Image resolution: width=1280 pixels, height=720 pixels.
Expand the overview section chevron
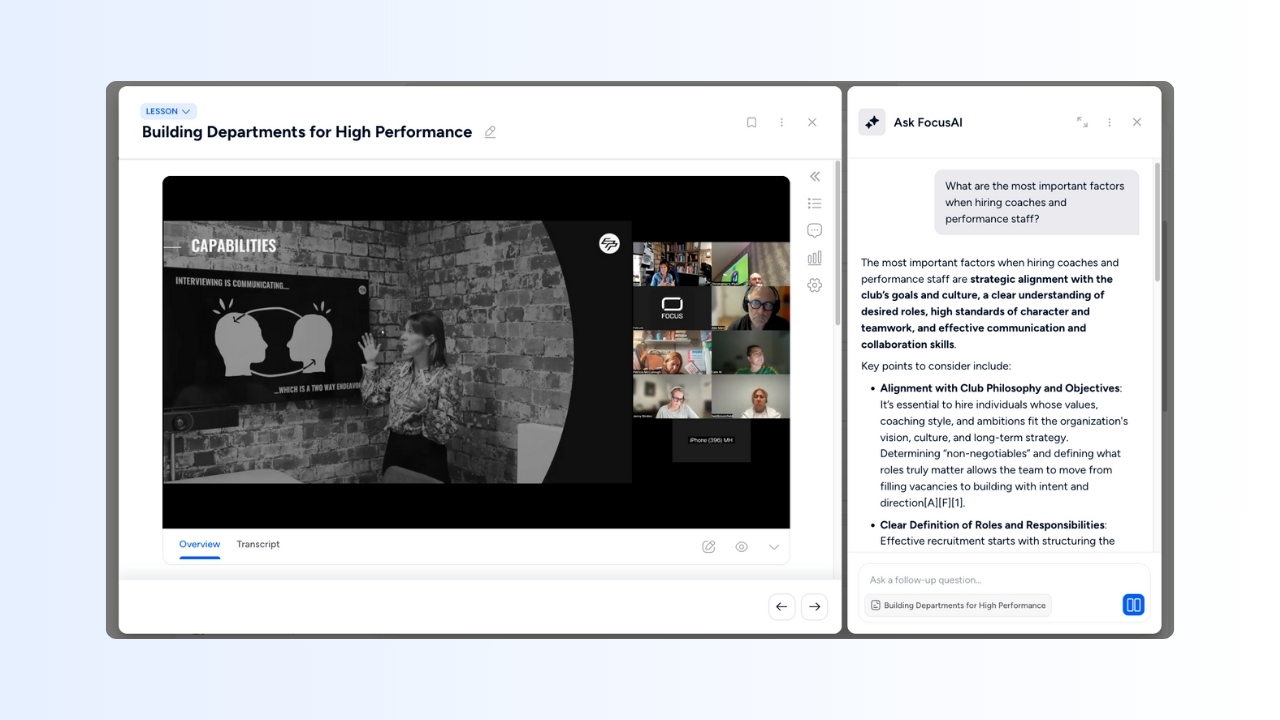point(773,547)
